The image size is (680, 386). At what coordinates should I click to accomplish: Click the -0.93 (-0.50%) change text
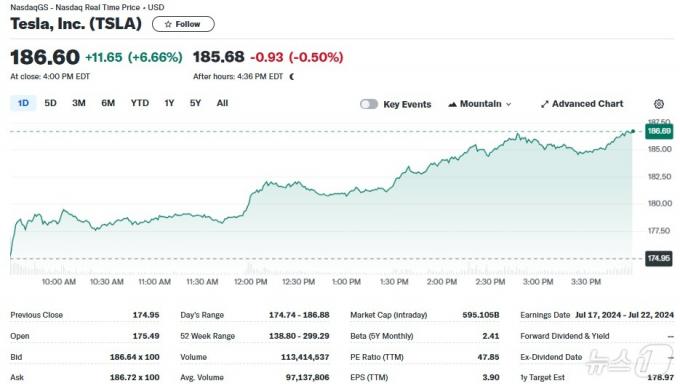click(x=297, y=57)
